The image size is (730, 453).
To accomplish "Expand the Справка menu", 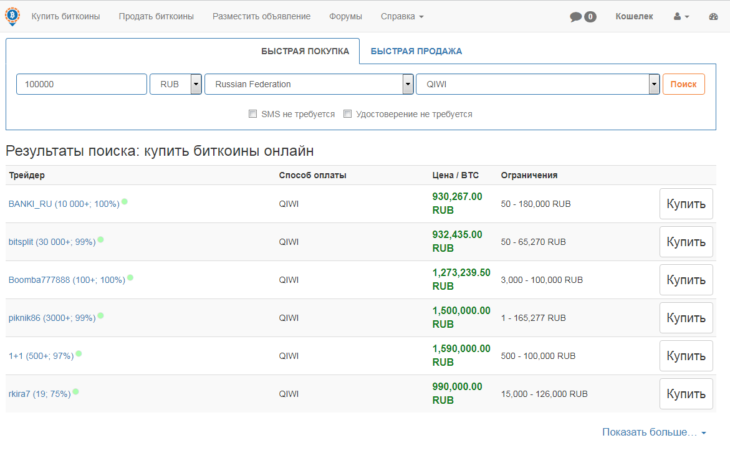I will (x=402, y=16).
